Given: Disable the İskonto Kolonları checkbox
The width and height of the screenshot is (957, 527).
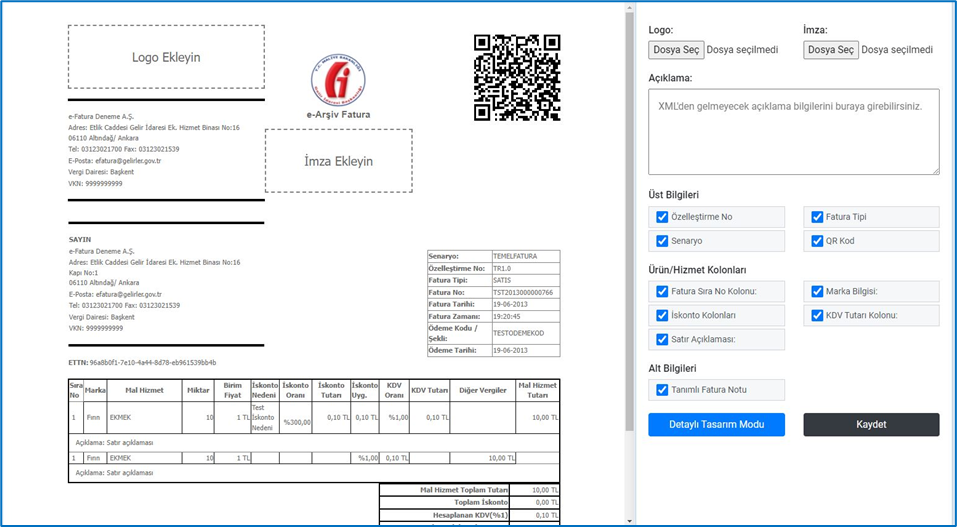Looking at the screenshot, I should pos(662,316).
